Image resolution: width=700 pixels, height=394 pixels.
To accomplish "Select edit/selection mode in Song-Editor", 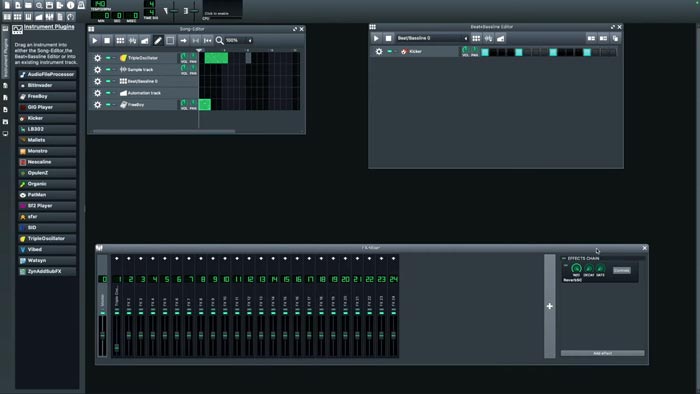I will pos(170,41).
